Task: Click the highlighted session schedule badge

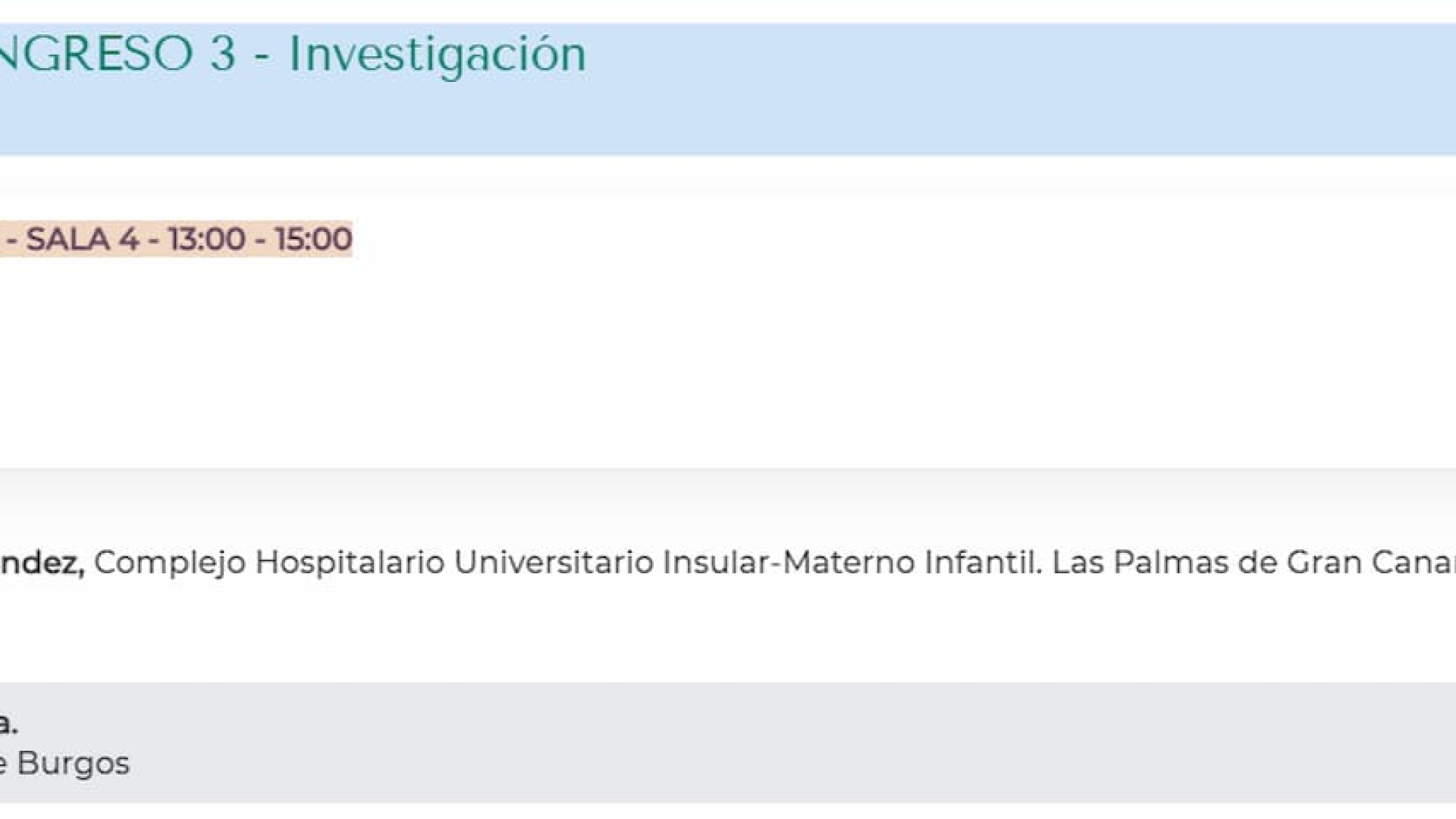Action: point(176,240)
